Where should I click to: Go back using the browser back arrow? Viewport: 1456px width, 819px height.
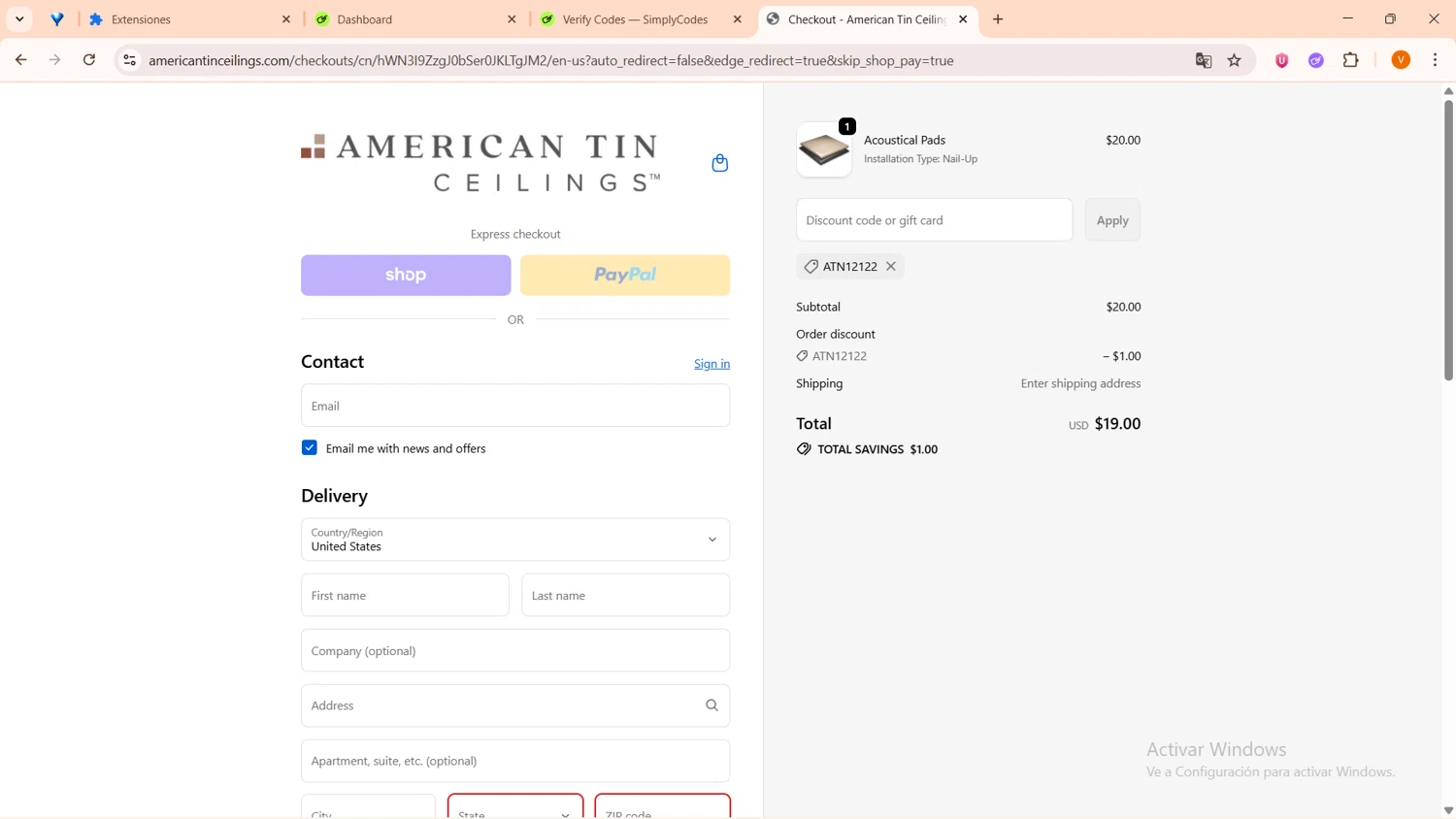20,60
